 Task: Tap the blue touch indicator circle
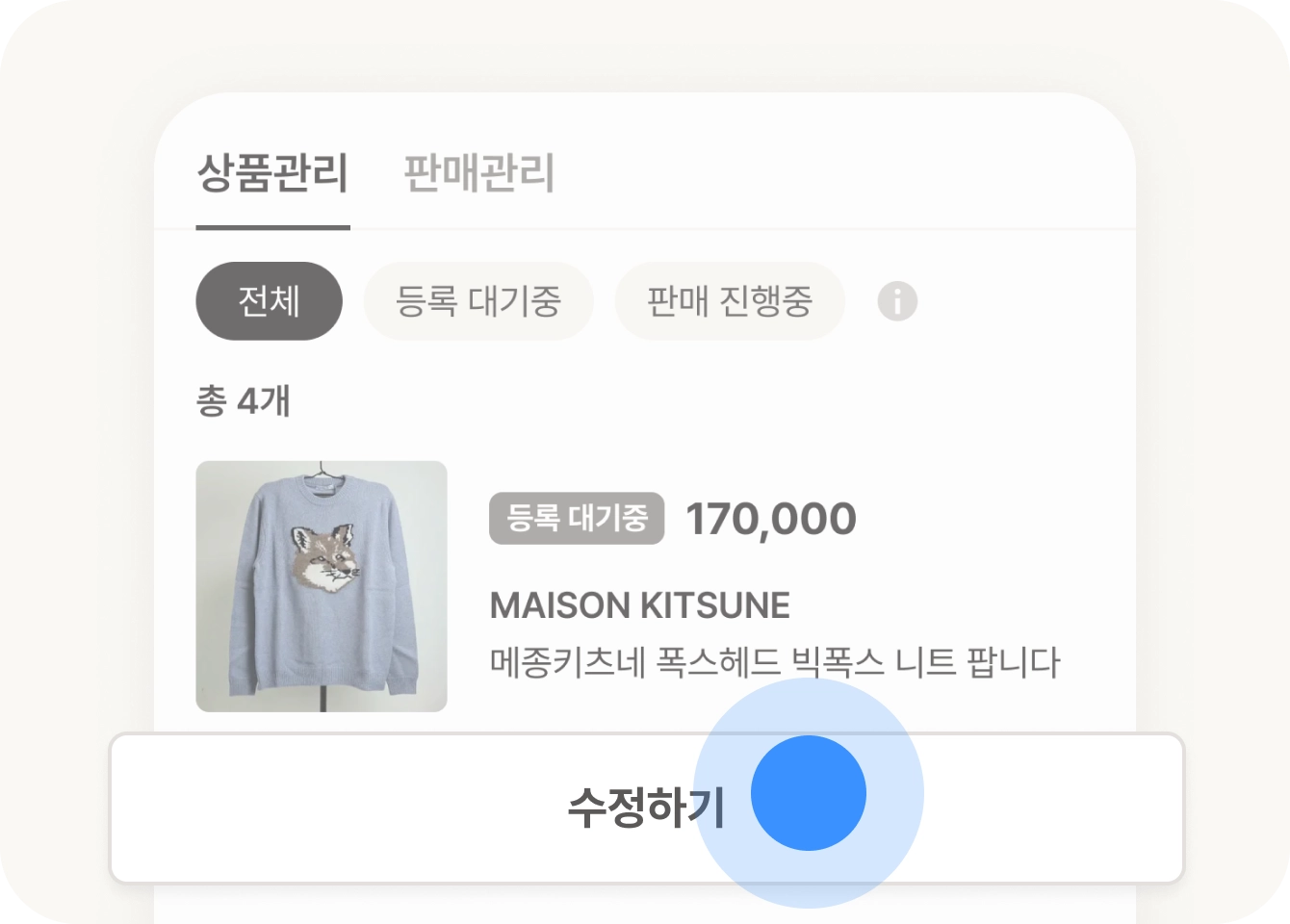click(x=809, y=793)
